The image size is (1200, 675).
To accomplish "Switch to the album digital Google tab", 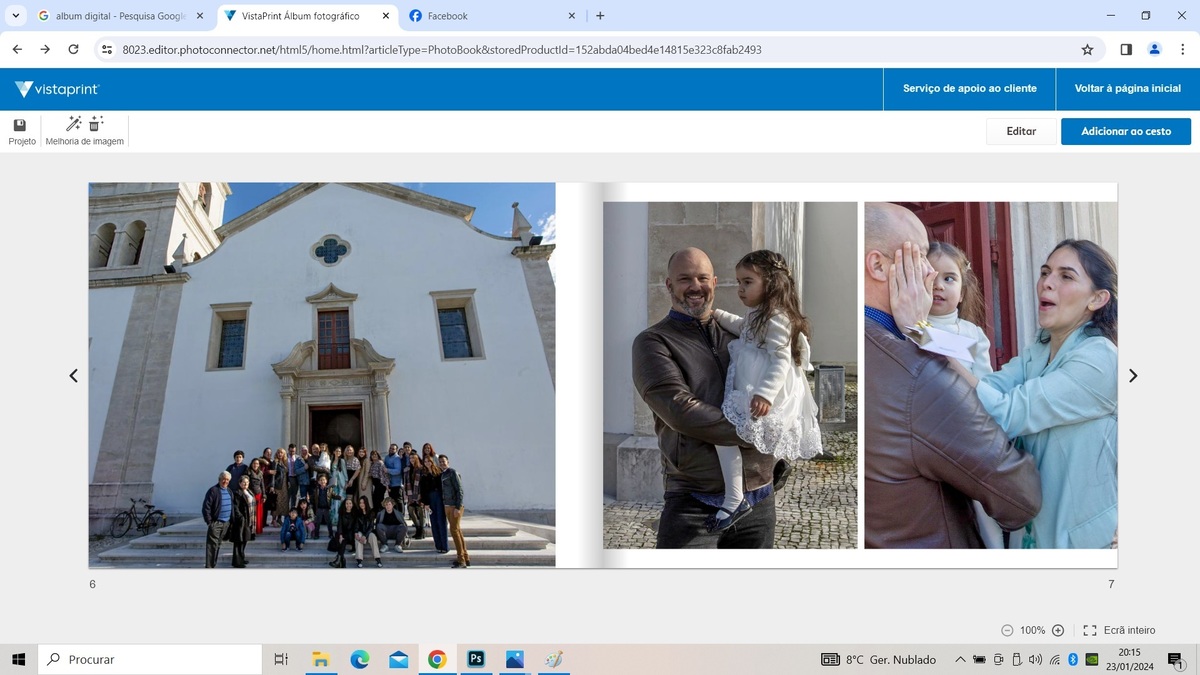I will coord(120,16).
